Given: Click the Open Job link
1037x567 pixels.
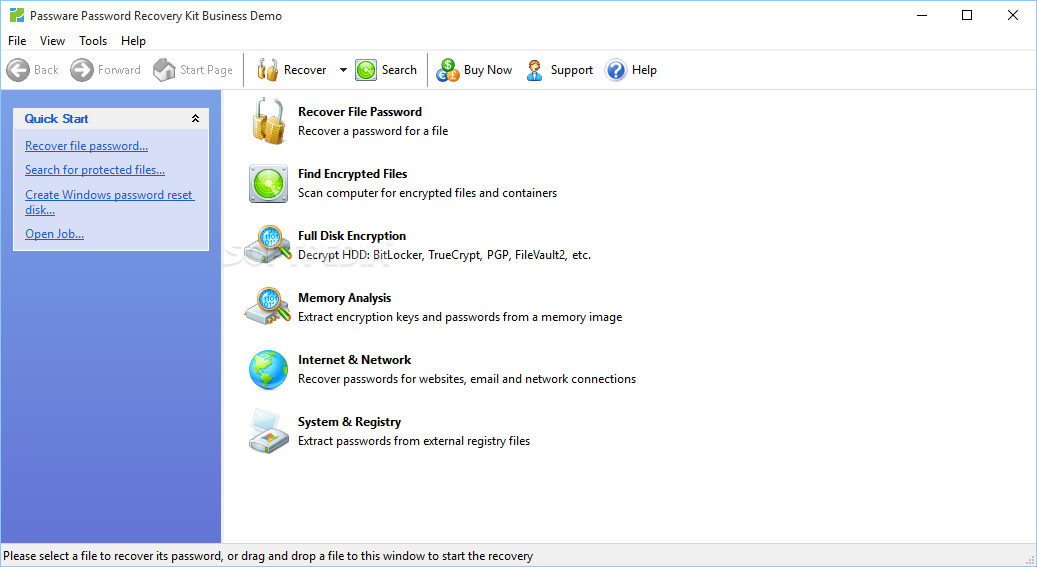Looking at the screenshot, I should pos(54,234).
